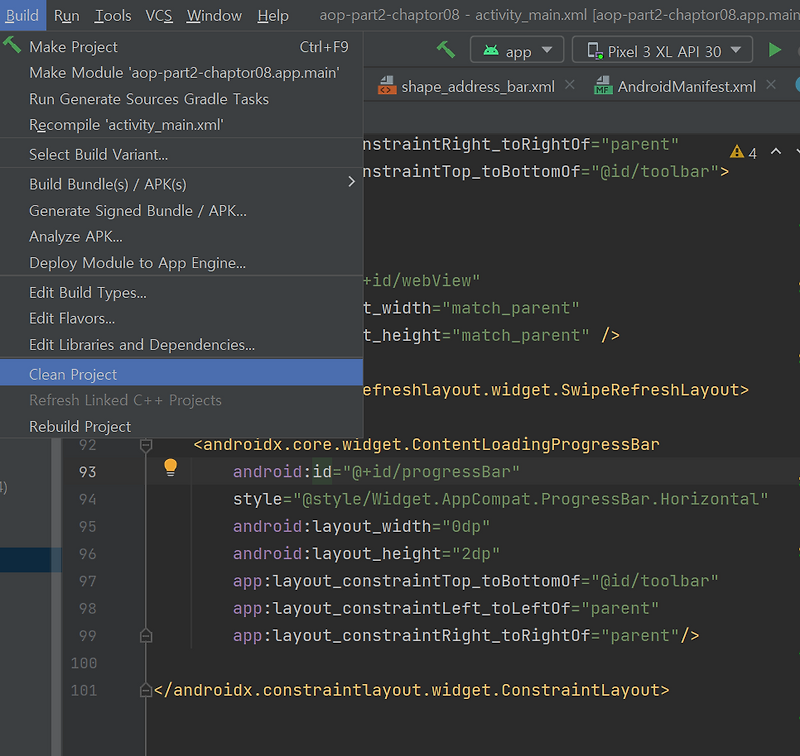Select Clean Project from Build menu
The height and width of the screenshot is (756, 800).
73,374
